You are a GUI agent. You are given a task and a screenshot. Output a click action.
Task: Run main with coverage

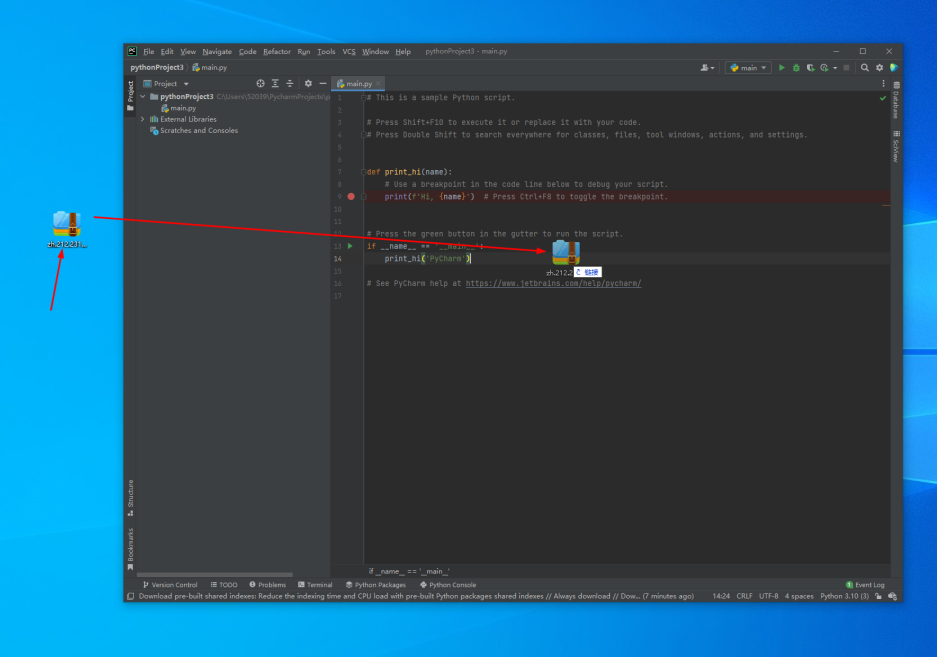click(810, 68)
